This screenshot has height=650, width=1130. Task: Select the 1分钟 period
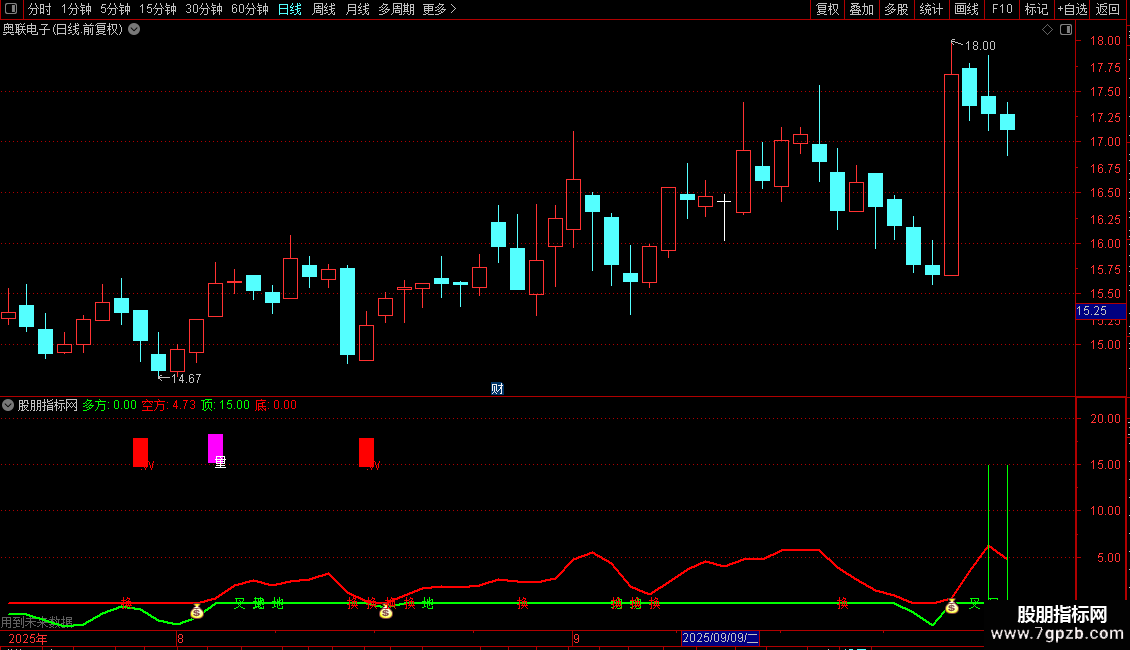(76, 9)
